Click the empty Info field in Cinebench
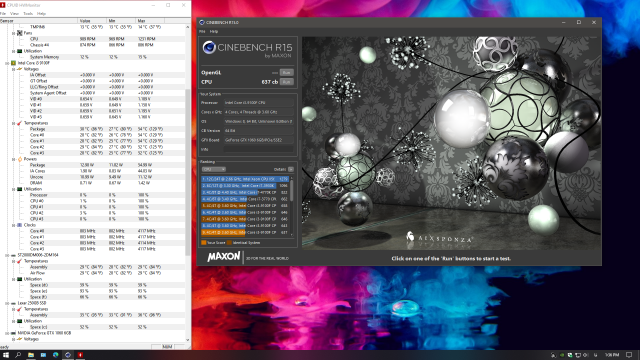640x360 pixels. pyautogui.click(x=258, y=149)
